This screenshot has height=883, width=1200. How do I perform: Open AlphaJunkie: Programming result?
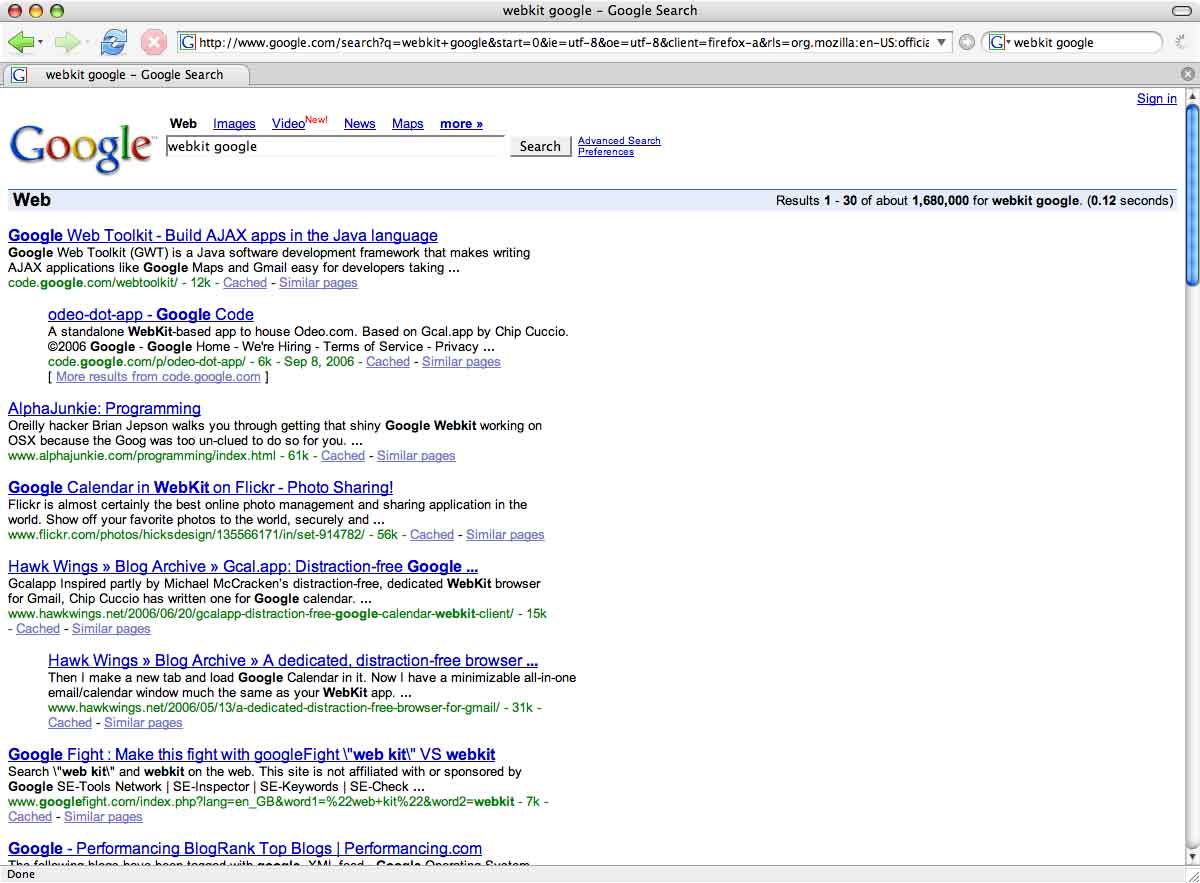[104, 409]
